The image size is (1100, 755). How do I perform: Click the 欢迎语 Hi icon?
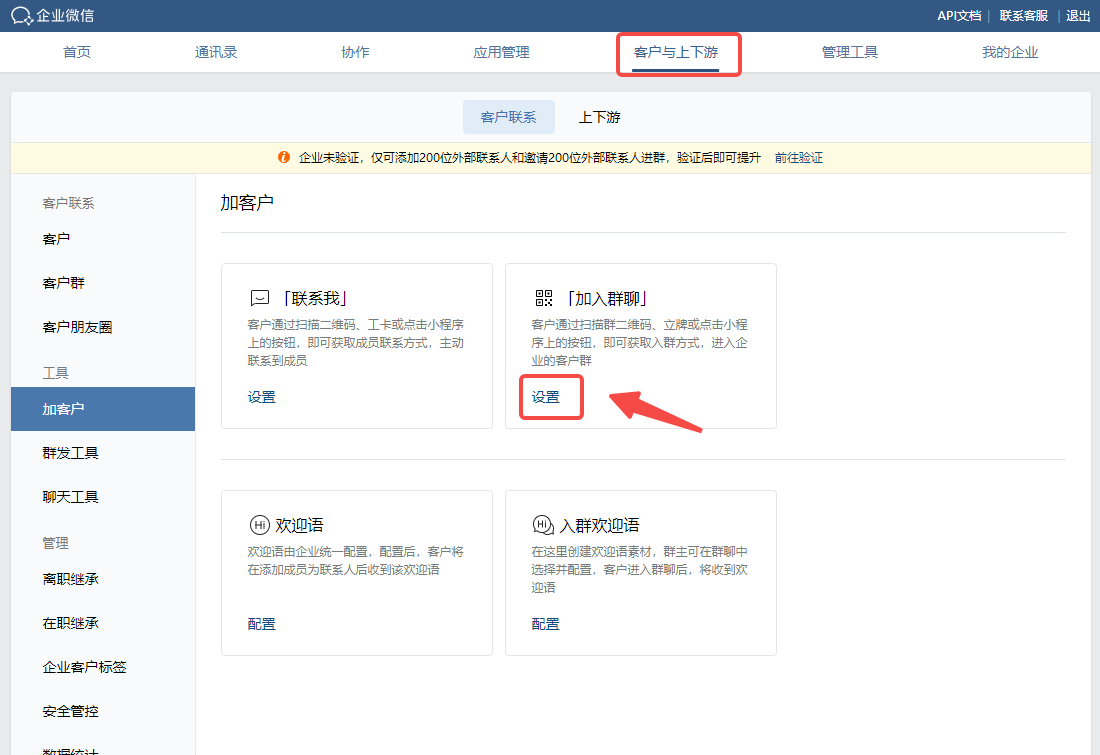point(259,525)
